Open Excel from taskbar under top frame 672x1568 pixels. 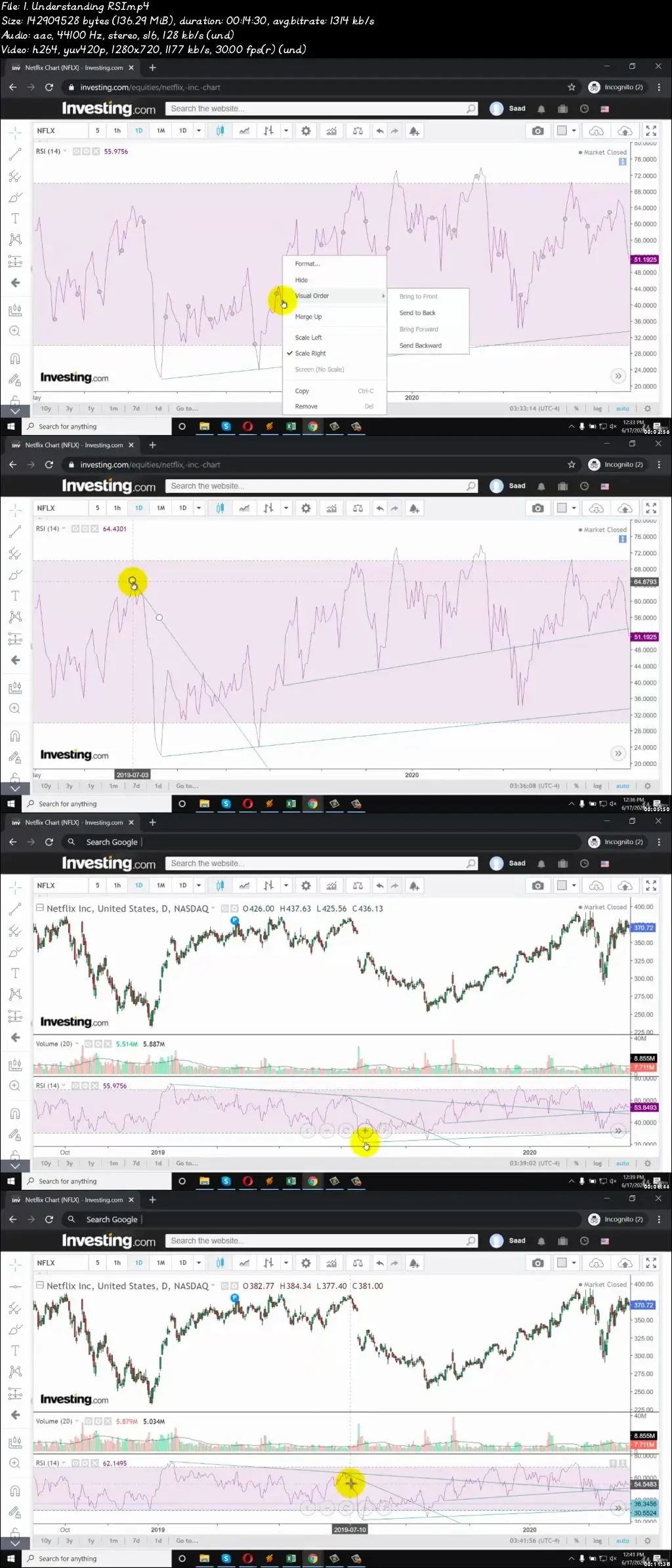pyautogui.click(x=291, y=427)
